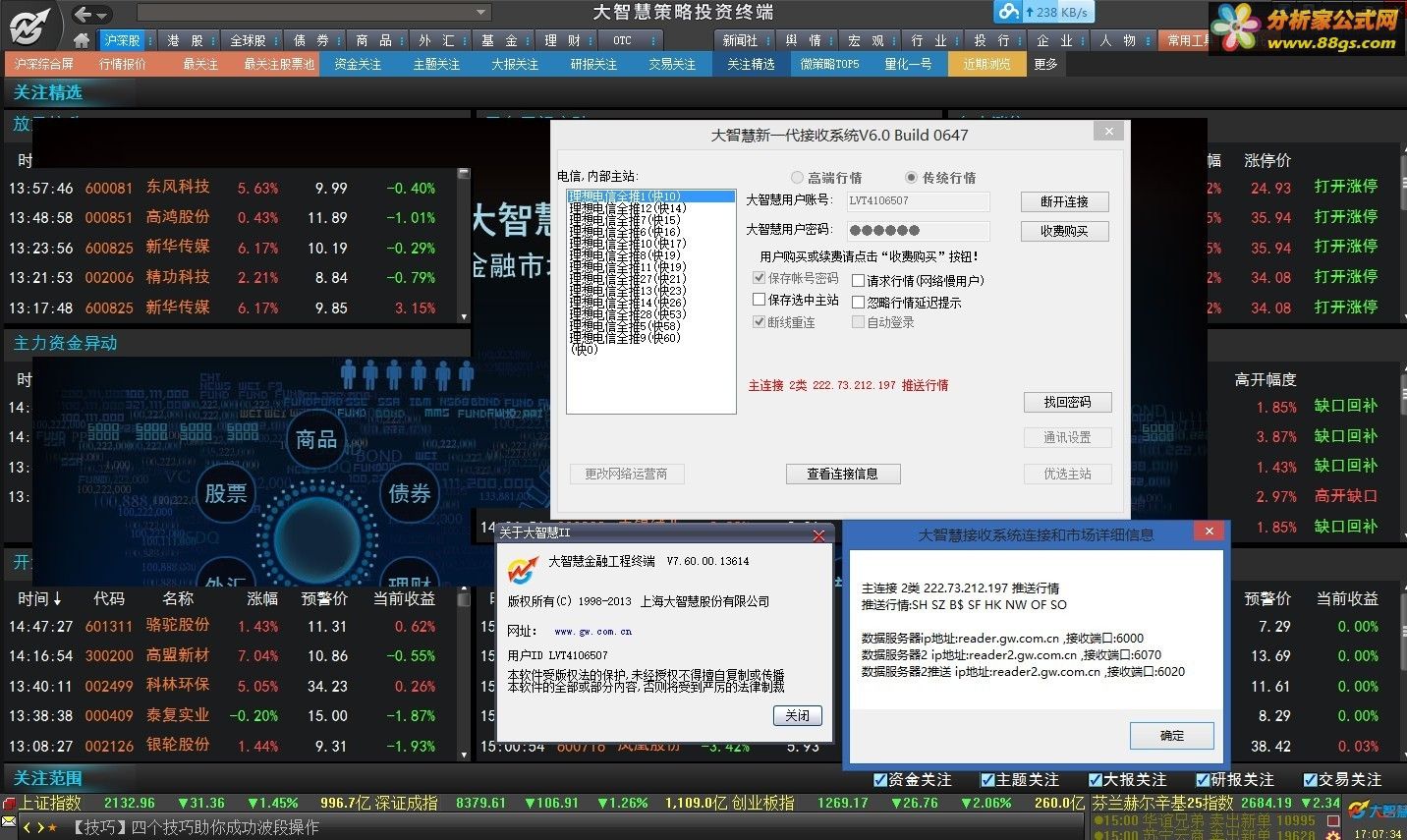Click the red flag icon before 上证指数
The width and height of the screenshot is (1407, 840).
click(9, 804)
